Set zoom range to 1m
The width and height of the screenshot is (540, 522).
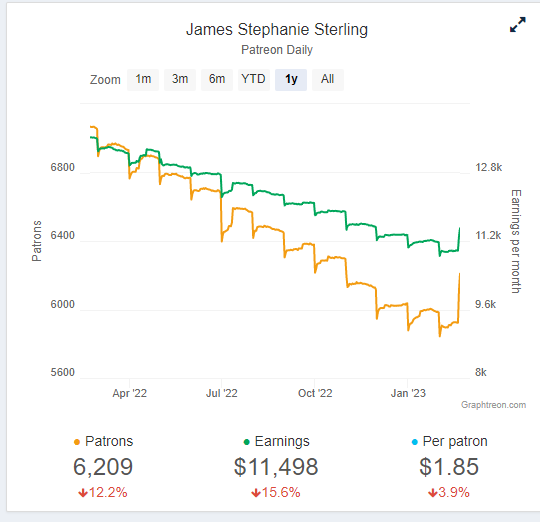143,80
